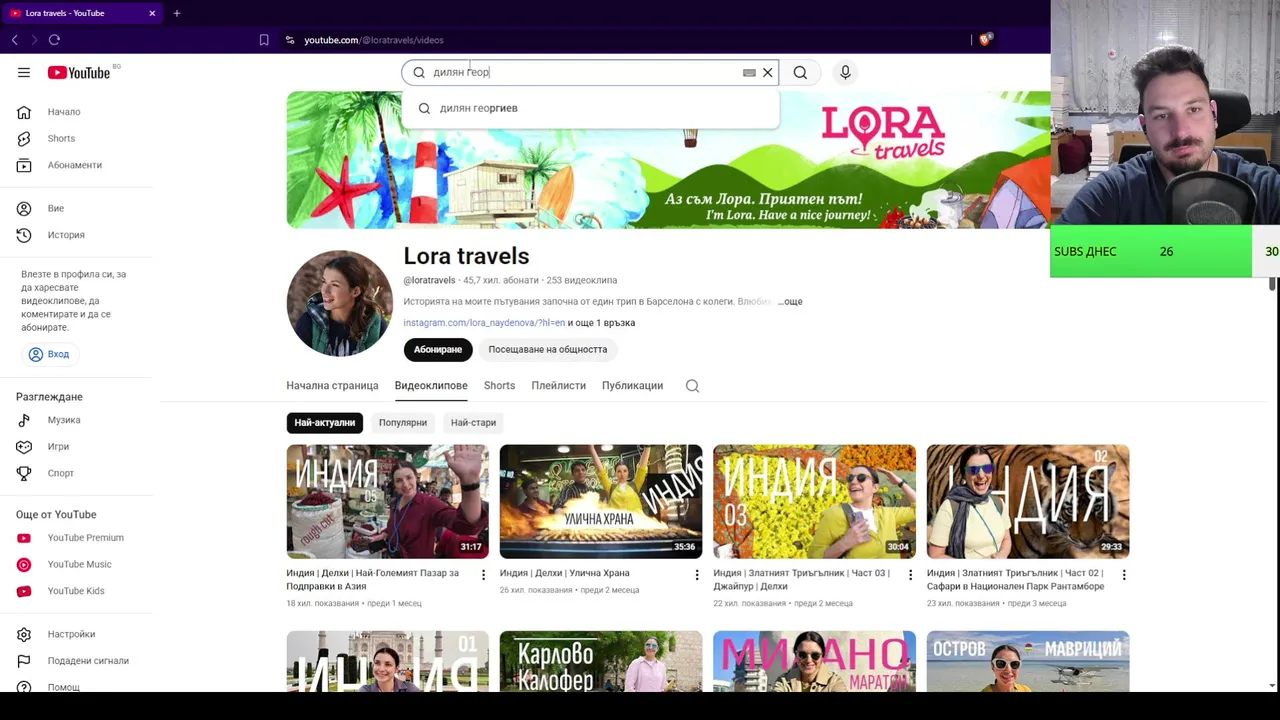This screenshot has width=1280, height=720.
Task: Switch to Видеоклипове tab
Action: coord(431,385)
